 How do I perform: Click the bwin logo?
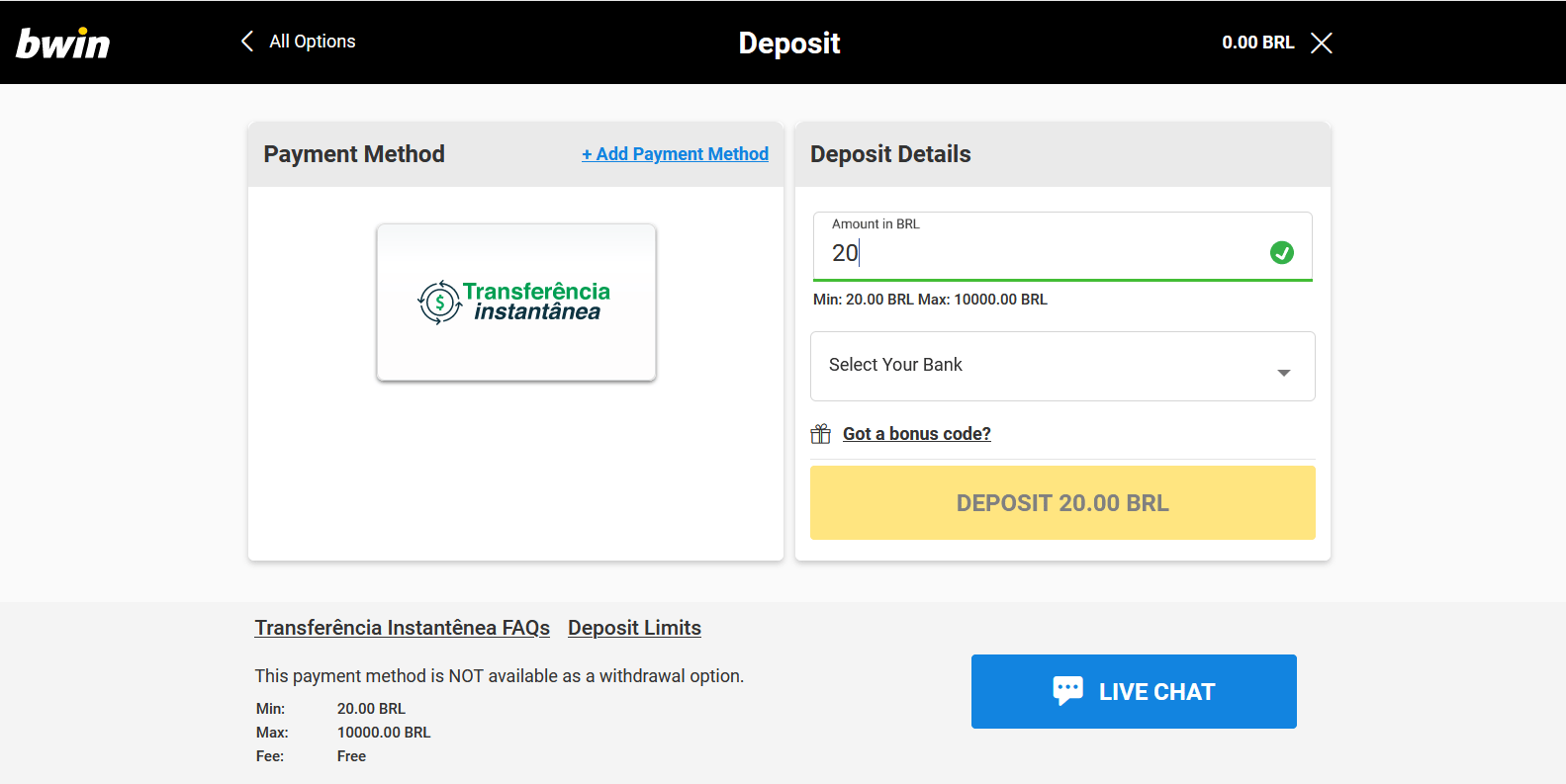(63, 44)
